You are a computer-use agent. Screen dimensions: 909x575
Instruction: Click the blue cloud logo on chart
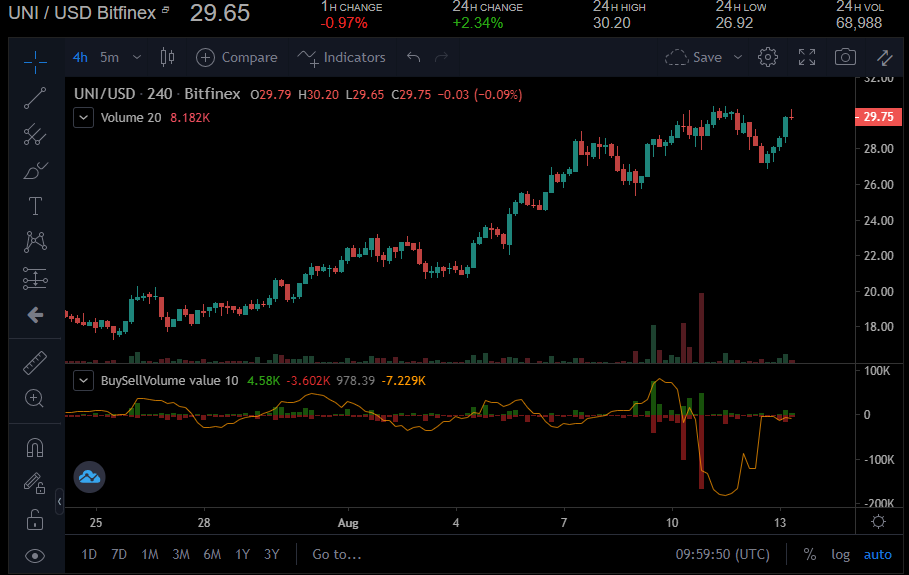[x=89, y=476]
